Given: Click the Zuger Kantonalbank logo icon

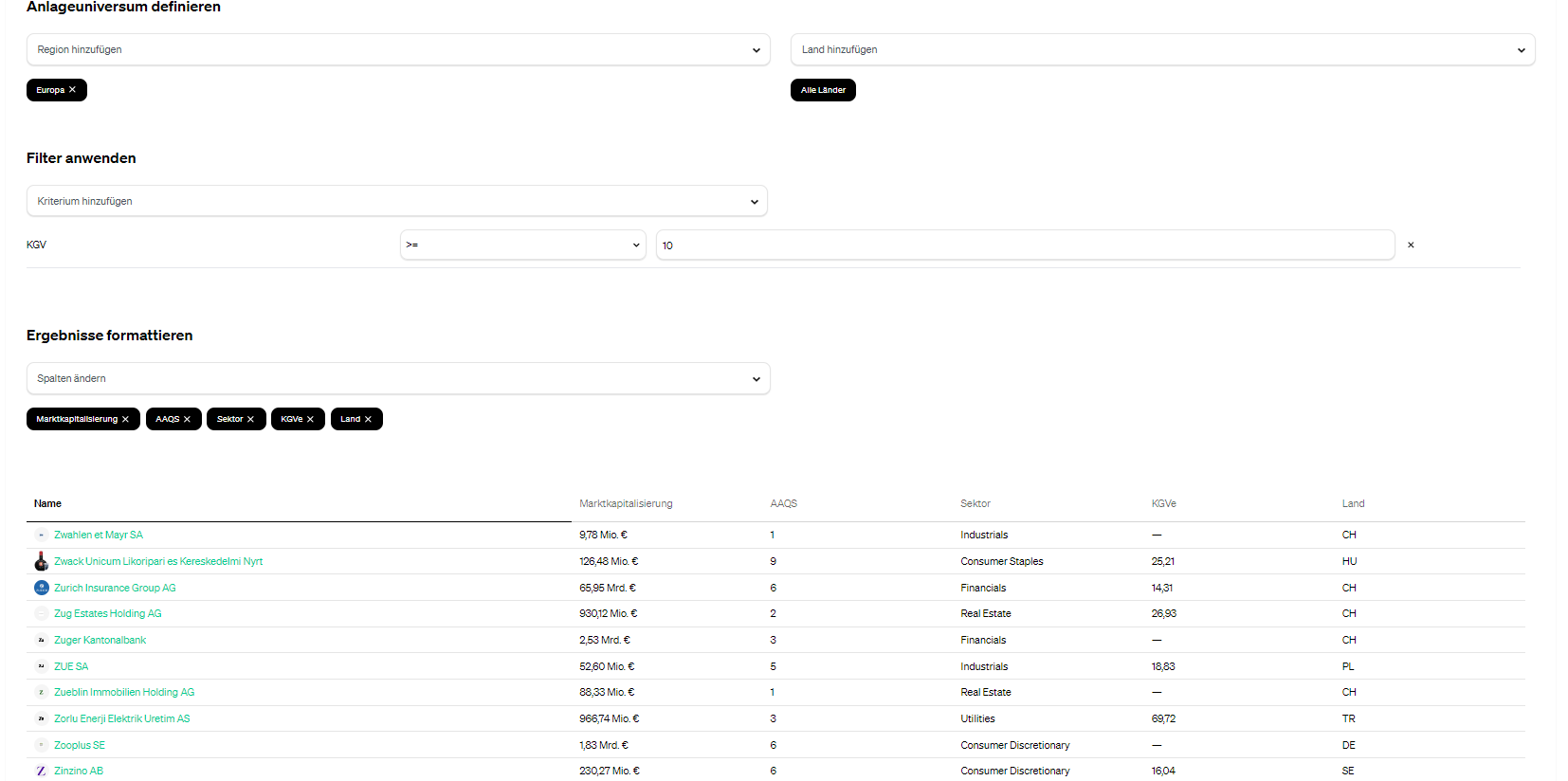Looking at the screenshot, I should (42, 640).
